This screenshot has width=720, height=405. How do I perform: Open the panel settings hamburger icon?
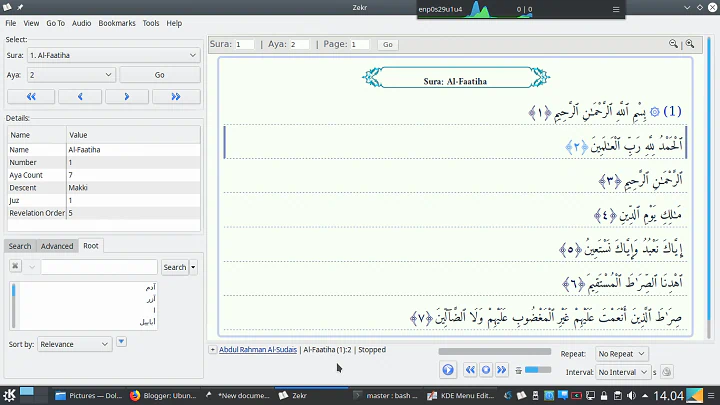click(711, 395)
